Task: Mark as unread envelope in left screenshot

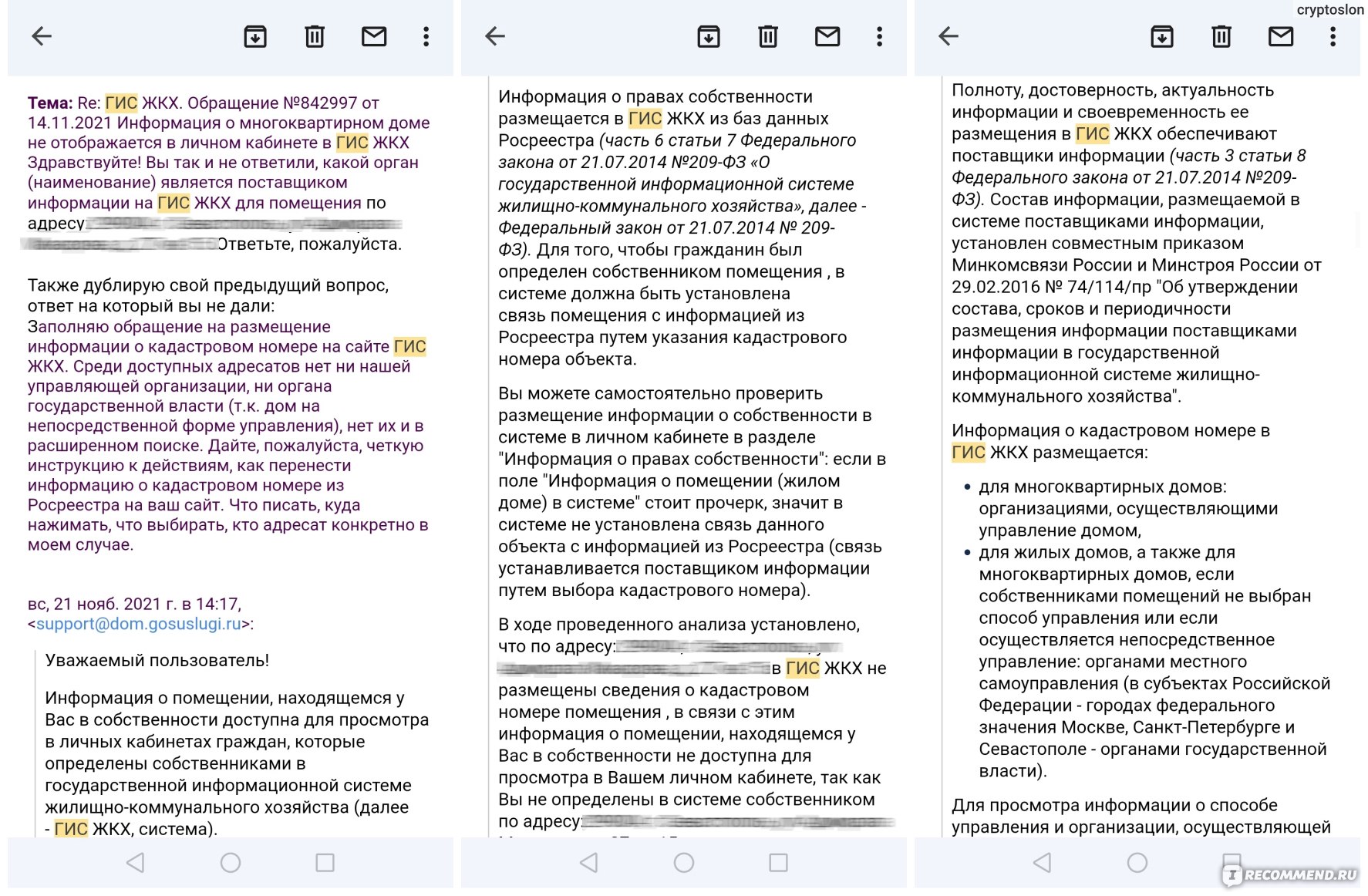Action: pyautogui.click(x=374, y=36)
